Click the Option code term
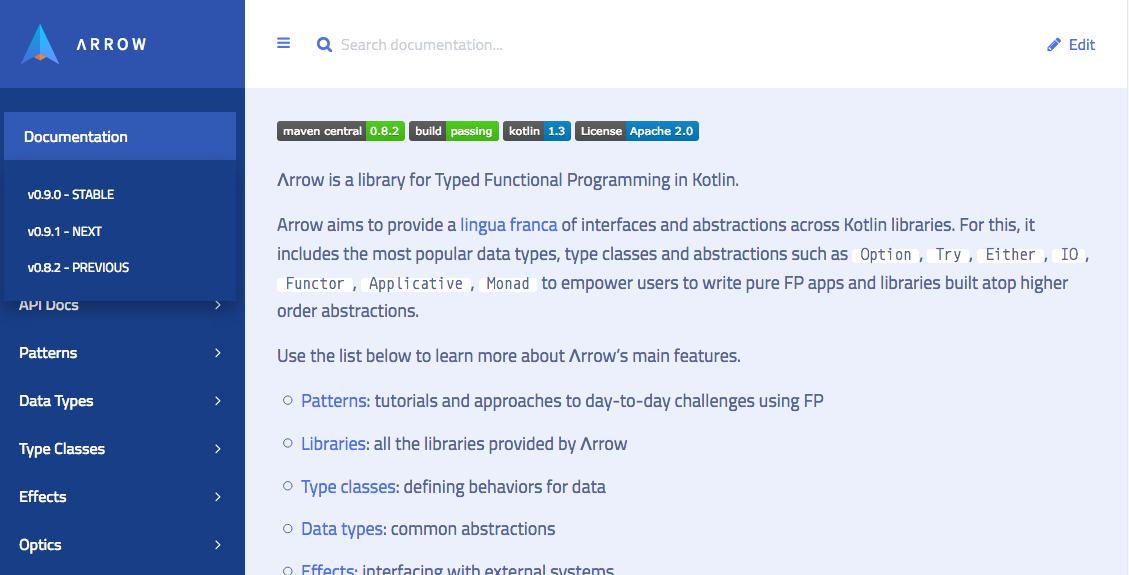 point(886,255)
